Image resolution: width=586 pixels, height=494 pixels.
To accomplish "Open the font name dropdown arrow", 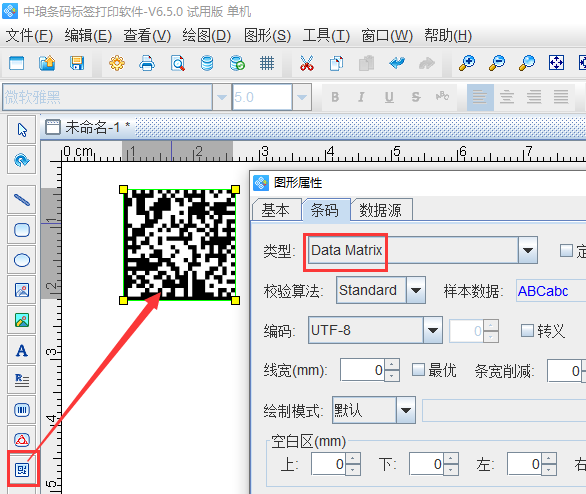I will click(x=222, y=97).
